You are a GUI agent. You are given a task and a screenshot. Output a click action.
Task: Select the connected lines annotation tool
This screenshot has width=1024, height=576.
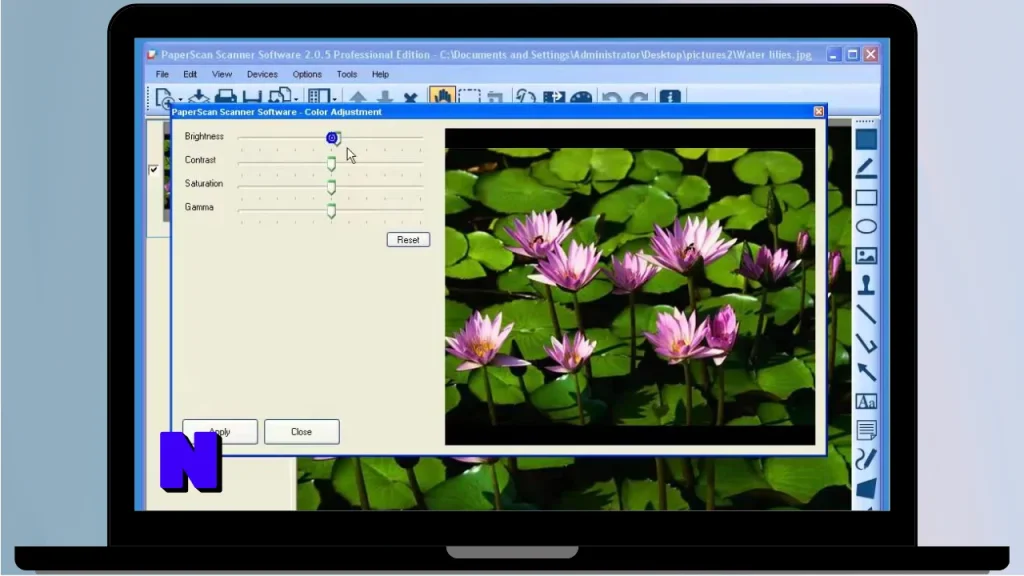tap(866, 342)
